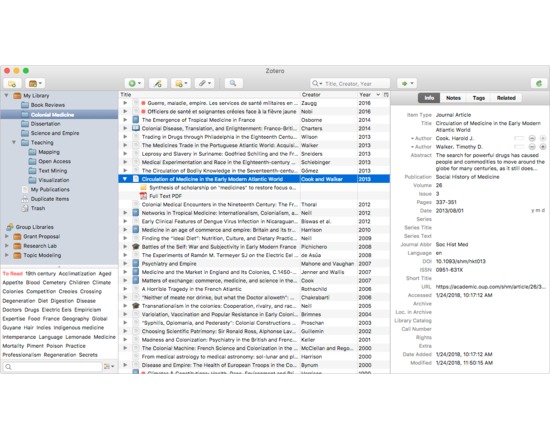Select Networks in Tropical Medicine book
This screenshot has height=440, width=550.
(254, 213)
